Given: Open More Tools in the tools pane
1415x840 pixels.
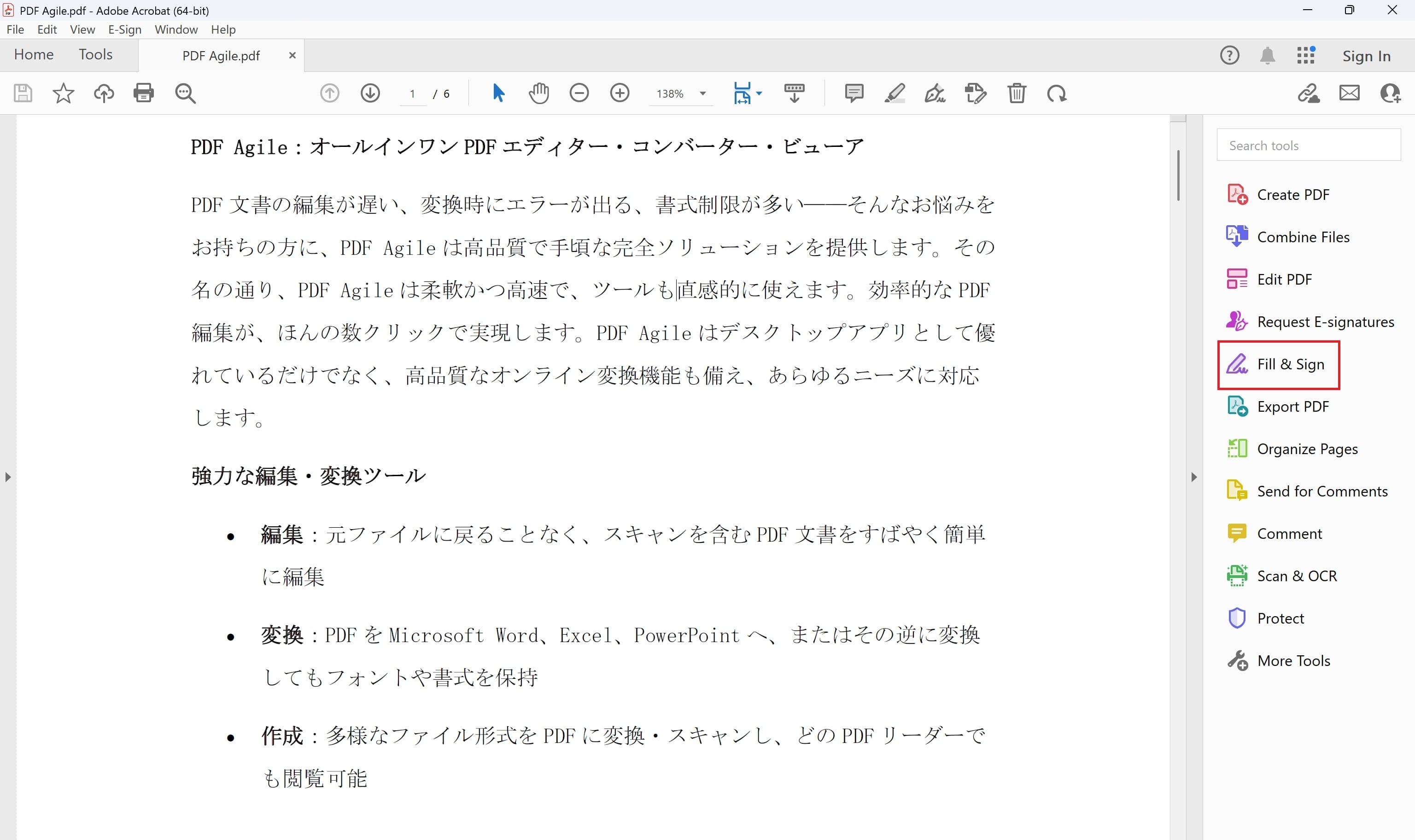Looking at the screenshot, I should [x=1294, y=660].
